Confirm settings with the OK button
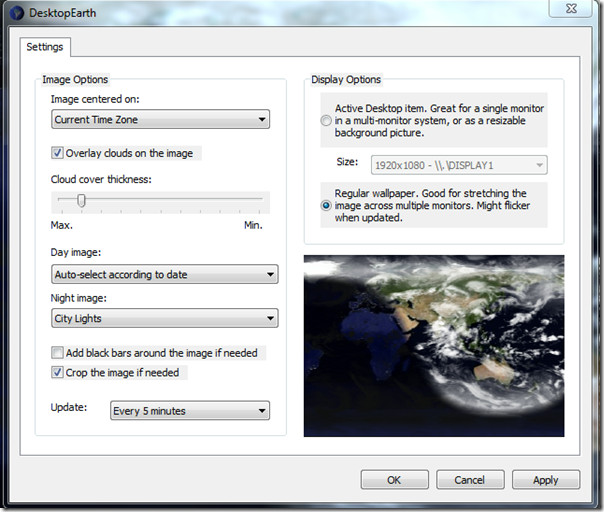The height and width of the screenshot is (512, 604). pyautogui.click(x=394, y=480)
